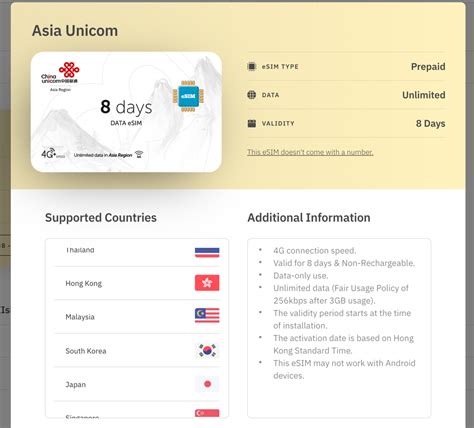Click the Additional Information heading
This screenshot has height=428, width=474.
point(309,217)
